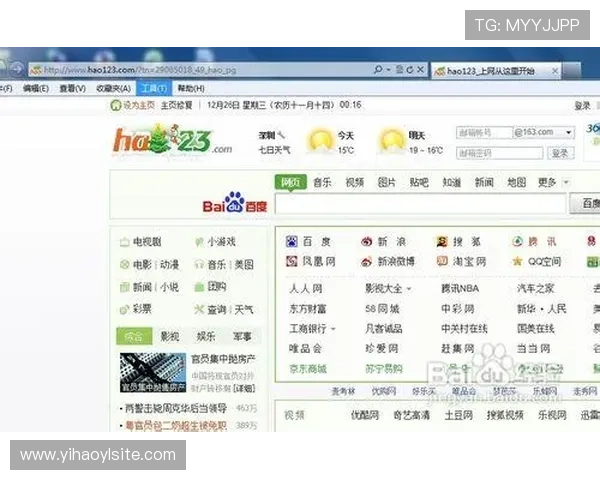Select the 视频 search tab

(354, 183)
